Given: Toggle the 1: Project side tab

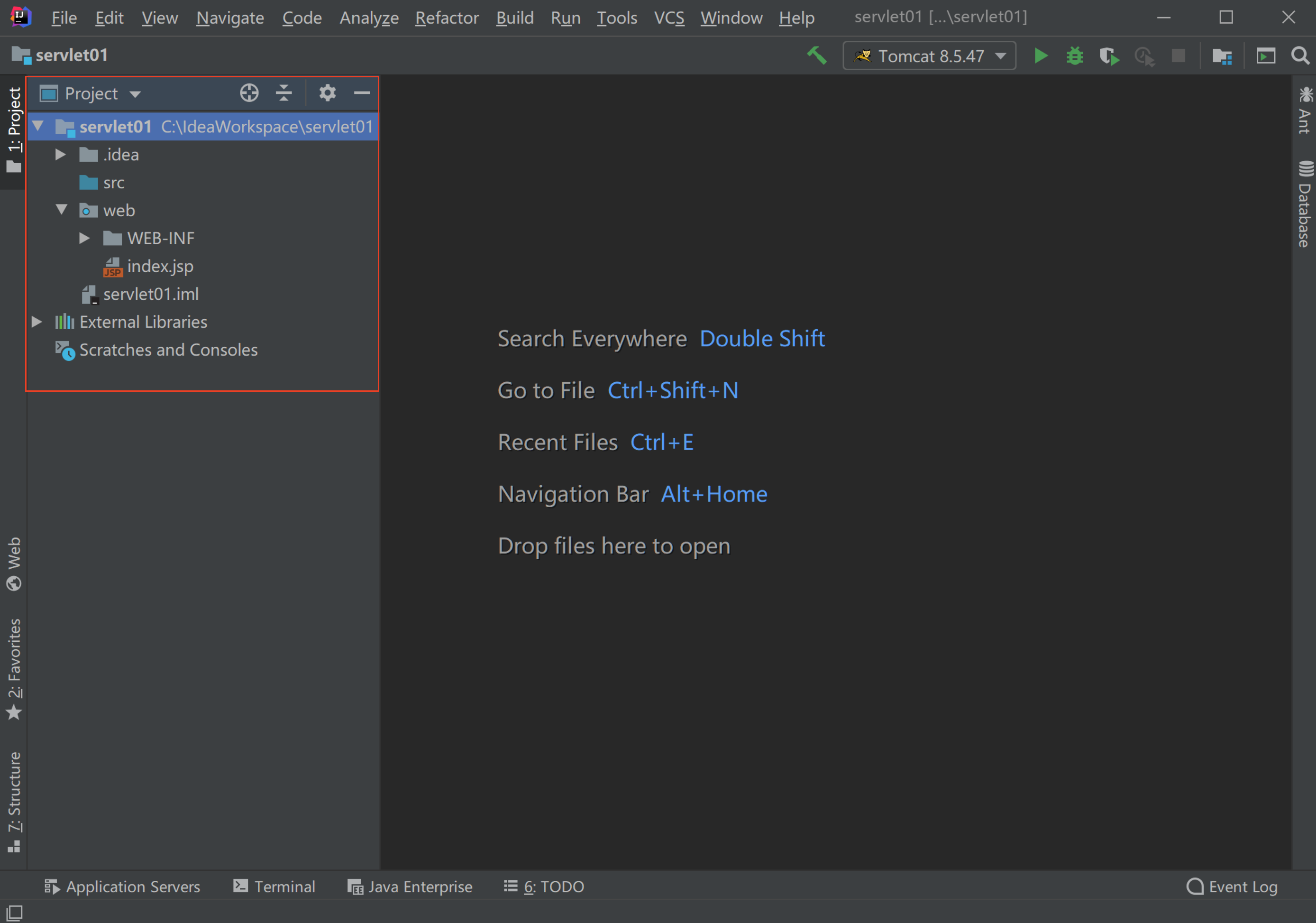Looking at the screenshot, I should pyautogui.click(x=14, y=129).
